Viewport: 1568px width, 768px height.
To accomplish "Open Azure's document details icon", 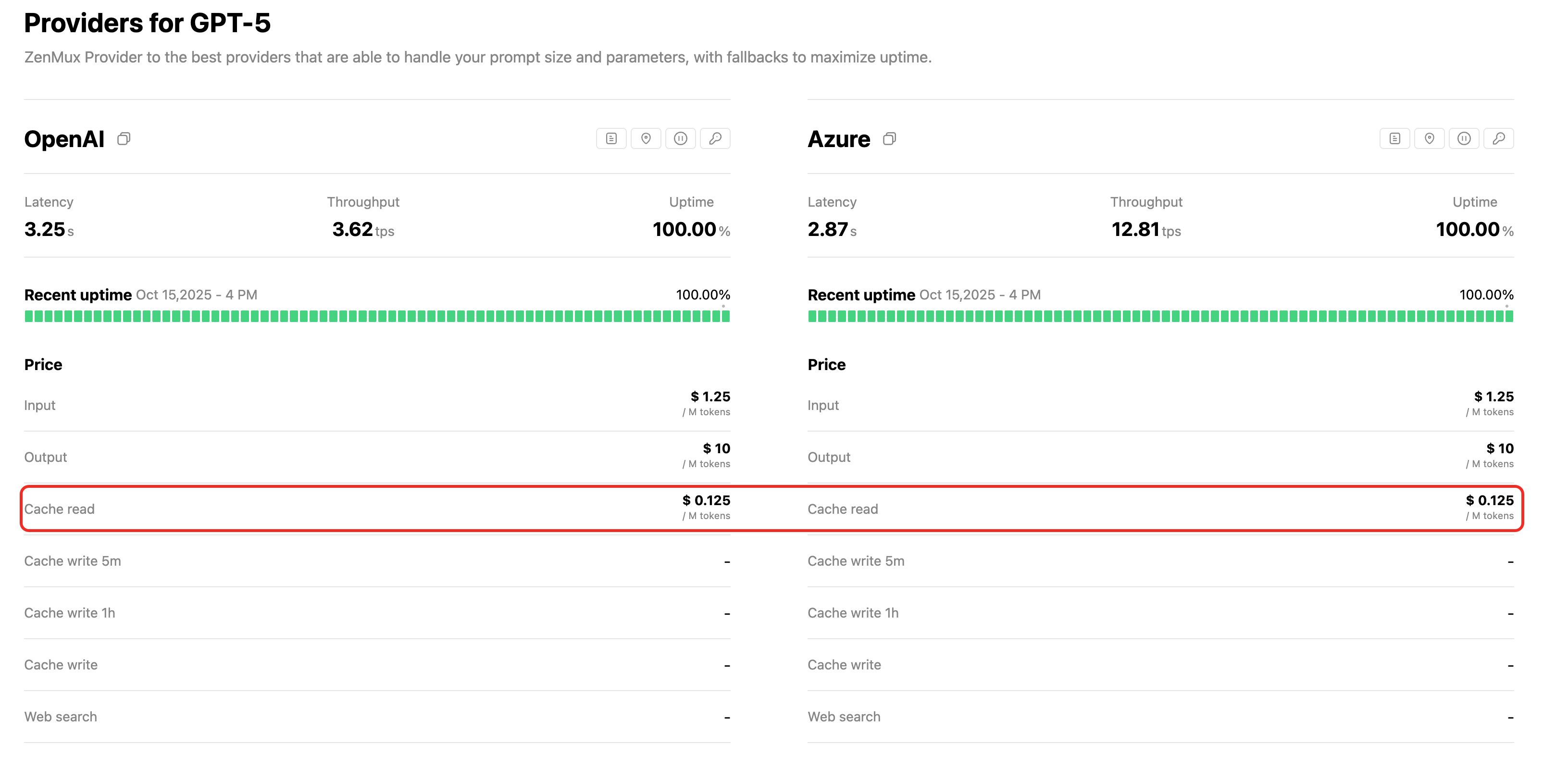I will pyautogui.click(x=1394, y=139).
